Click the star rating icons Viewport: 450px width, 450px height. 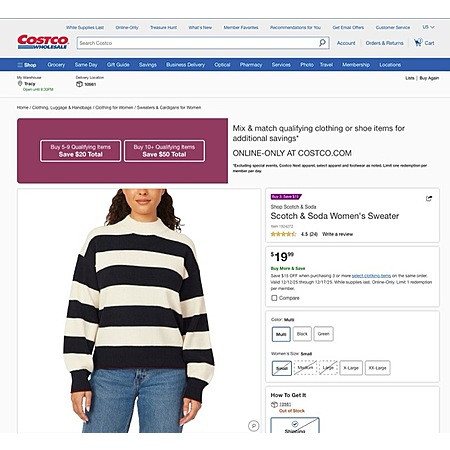(283, 234)
